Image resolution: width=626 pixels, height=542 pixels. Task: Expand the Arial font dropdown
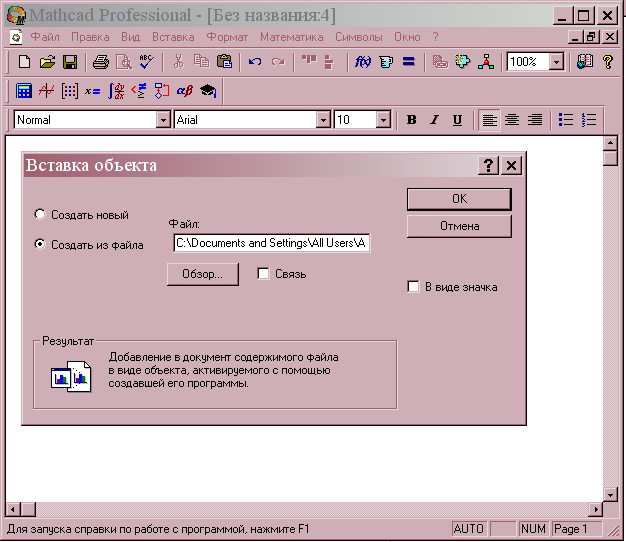coord(323,120)
